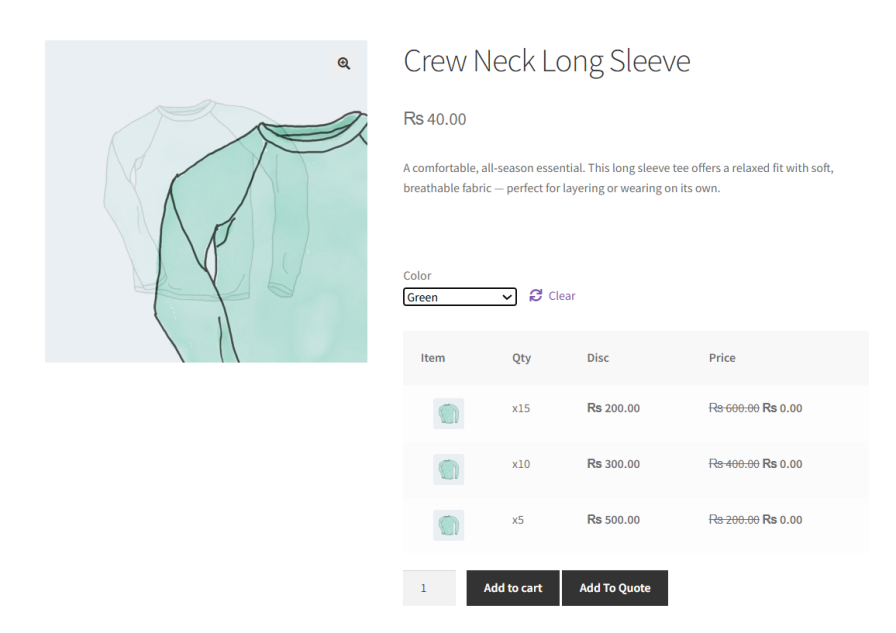Select the x15 quantity tier cell
The height and width of the screenshot is (633, 896).
(x=521, y=408)
